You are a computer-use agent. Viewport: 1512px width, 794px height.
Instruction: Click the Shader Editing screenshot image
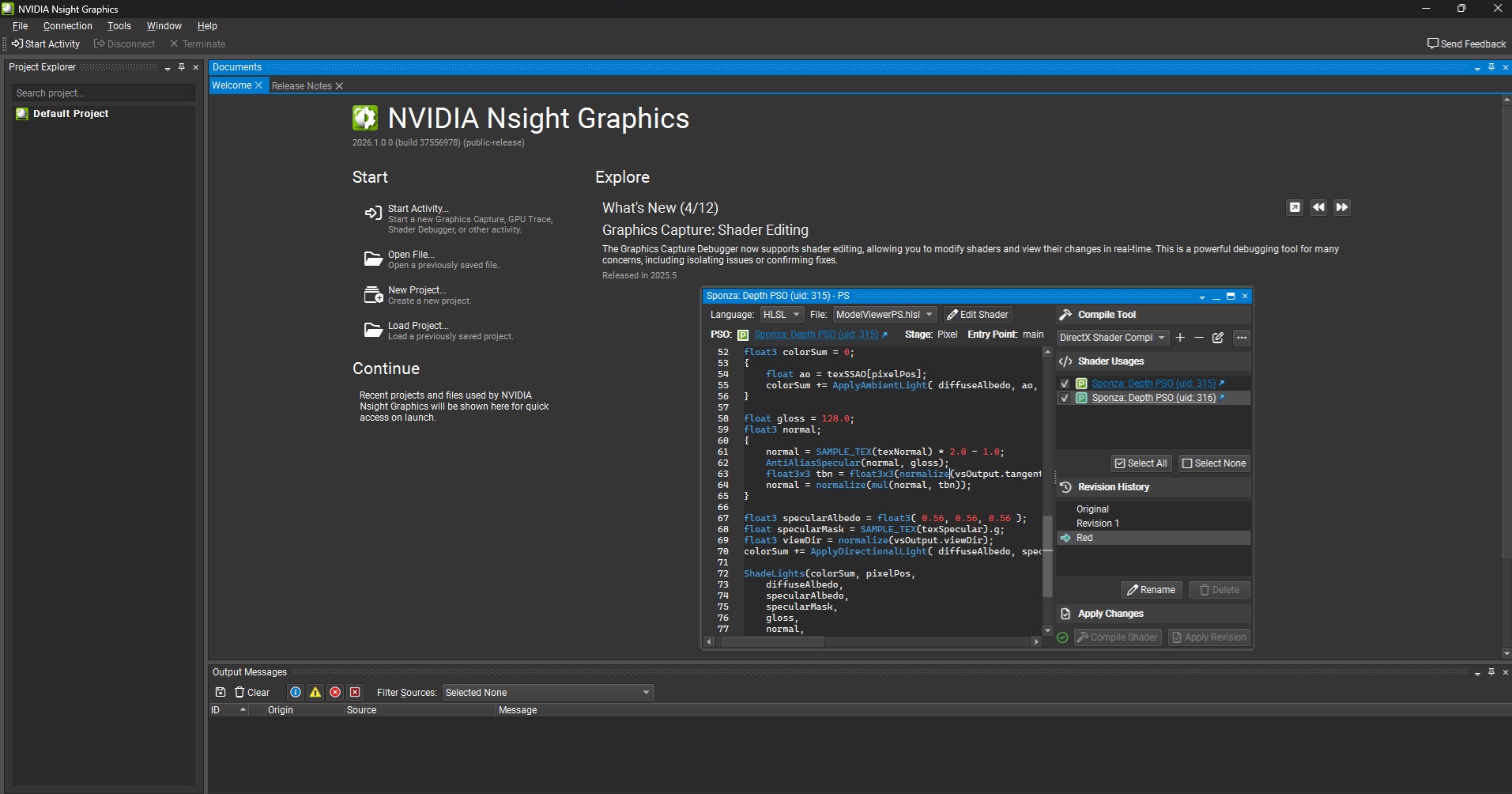coord(977,468)
